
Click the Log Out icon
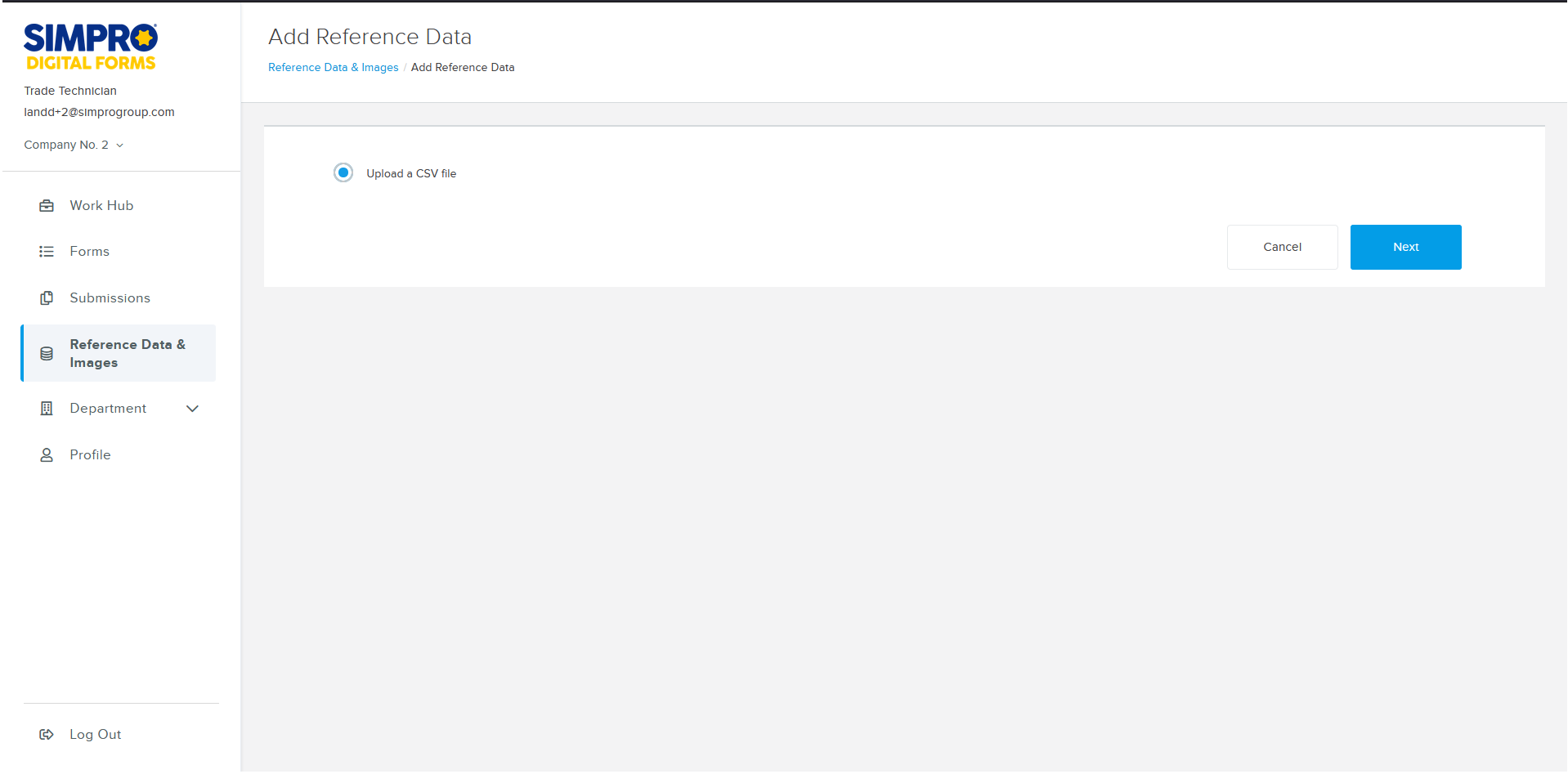pyautogui.click(x=47, y=734)
